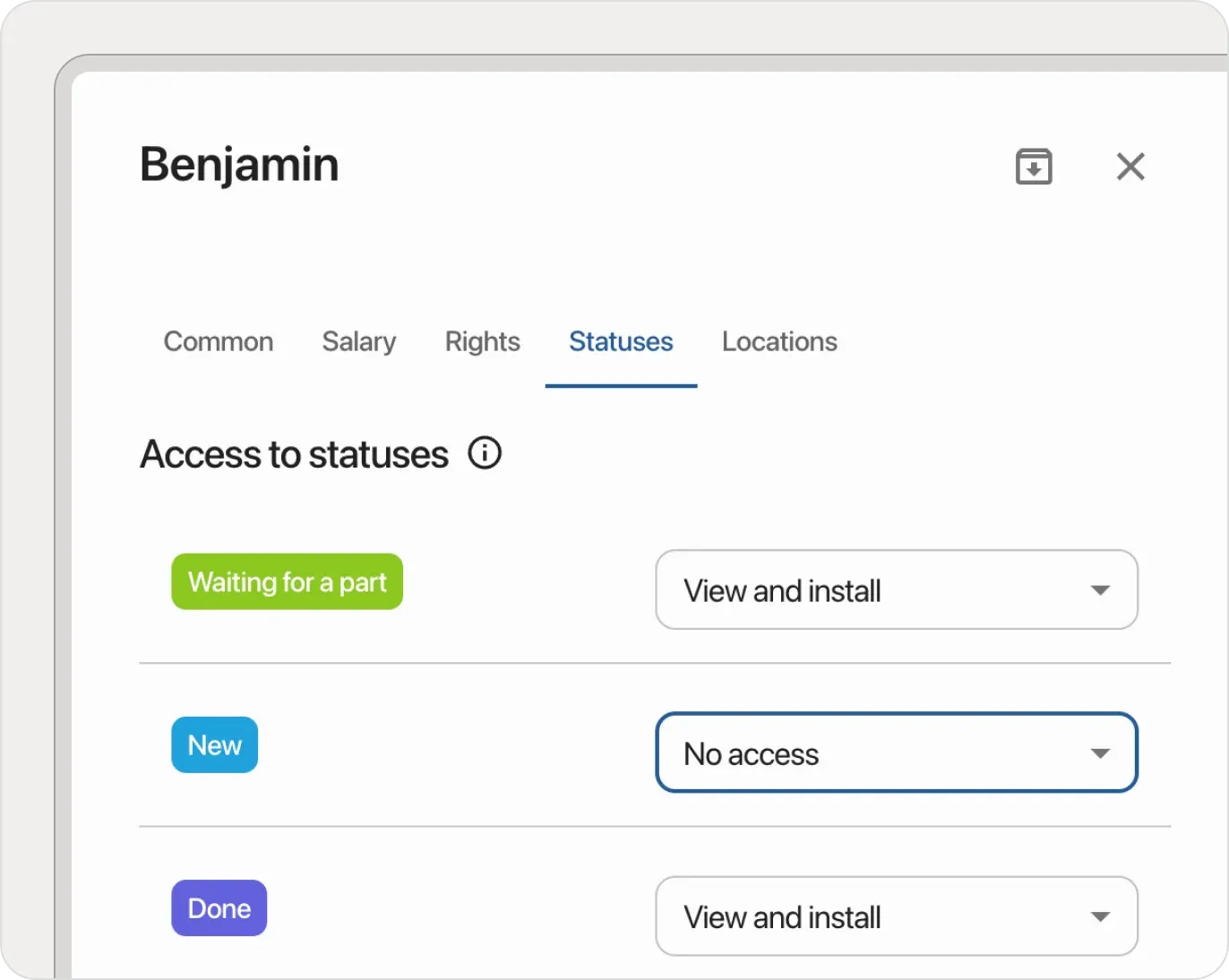Click the Done status badge
This screenshot has width=1229, height=980.
[x=219, y=907]
